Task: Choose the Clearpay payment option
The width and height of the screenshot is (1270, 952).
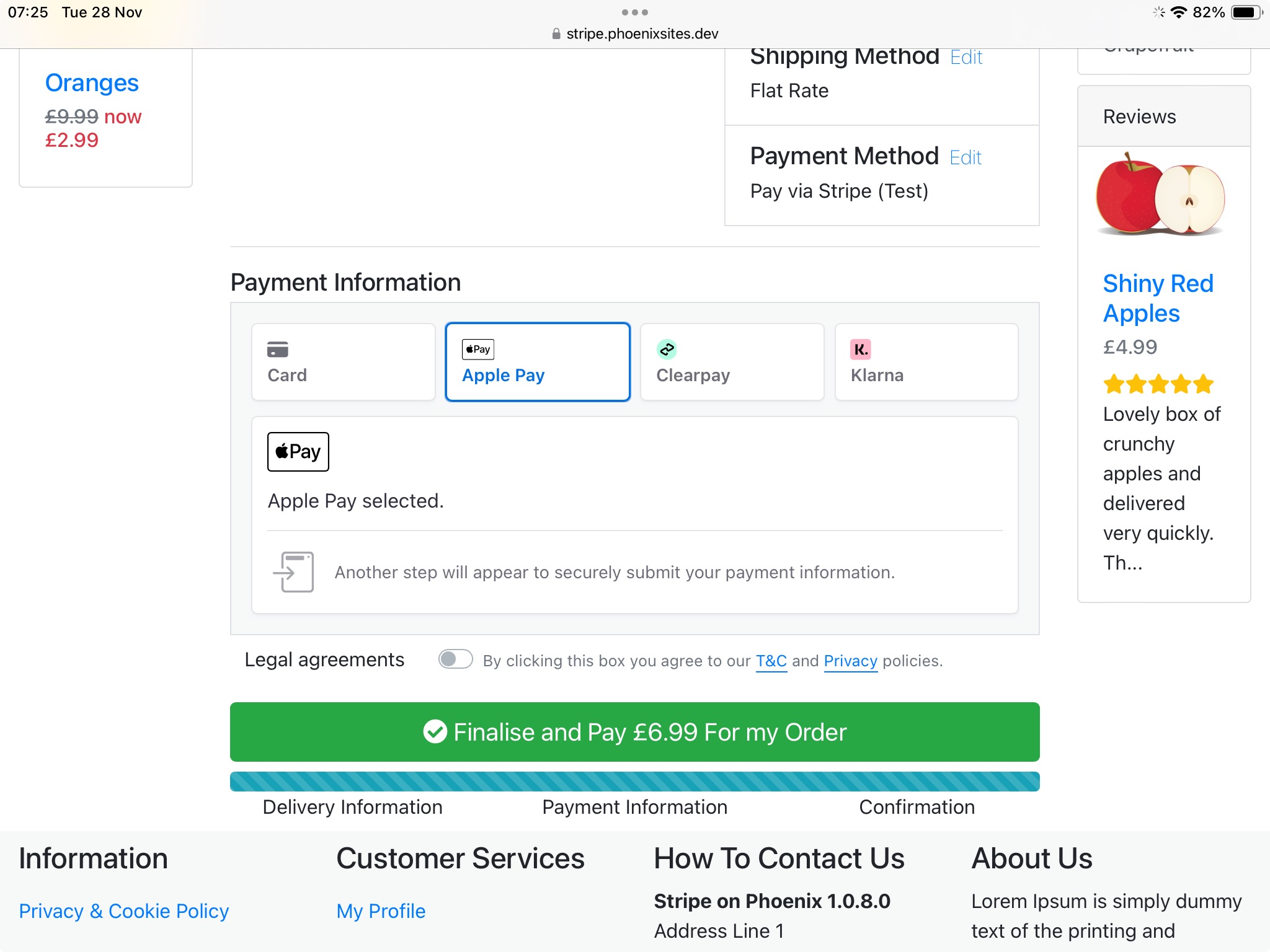Action: (x=732, y=362)
